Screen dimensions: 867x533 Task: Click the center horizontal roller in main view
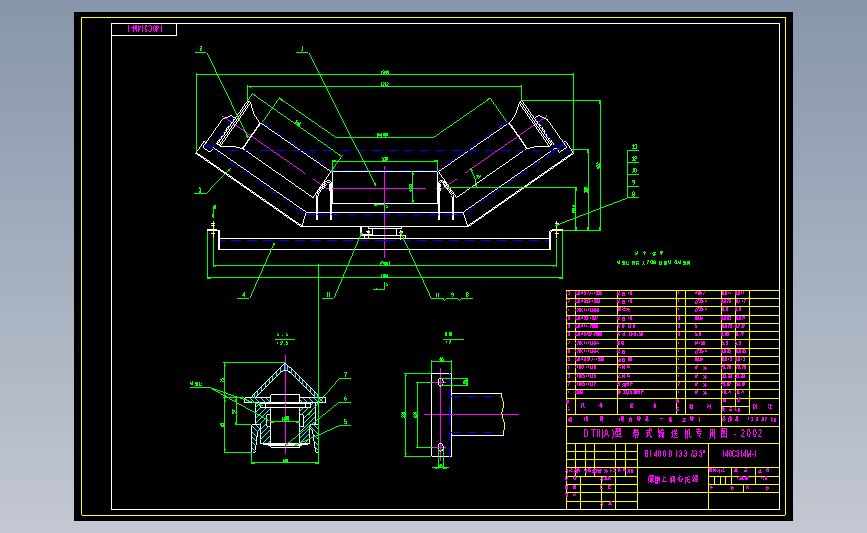(x=385, y=187)
